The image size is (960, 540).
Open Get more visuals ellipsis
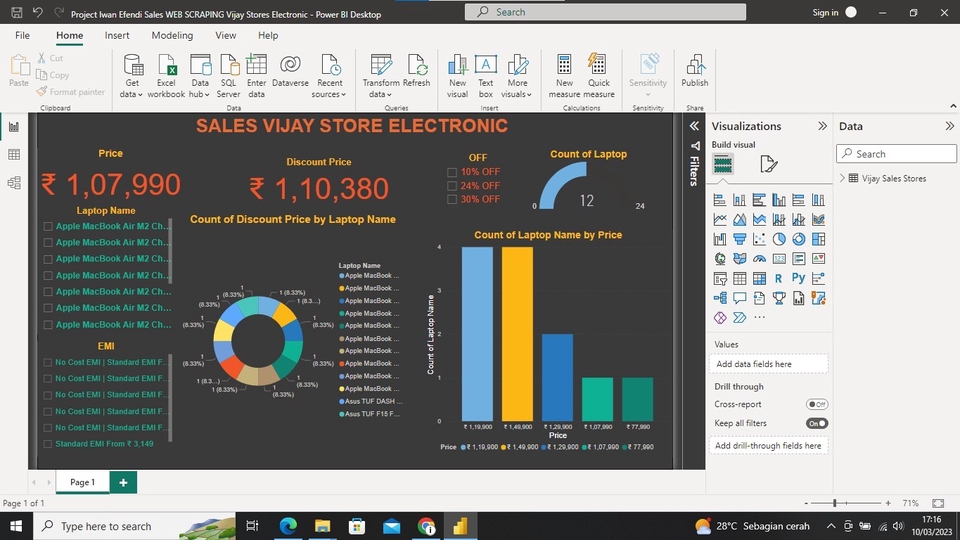point(759,317)
